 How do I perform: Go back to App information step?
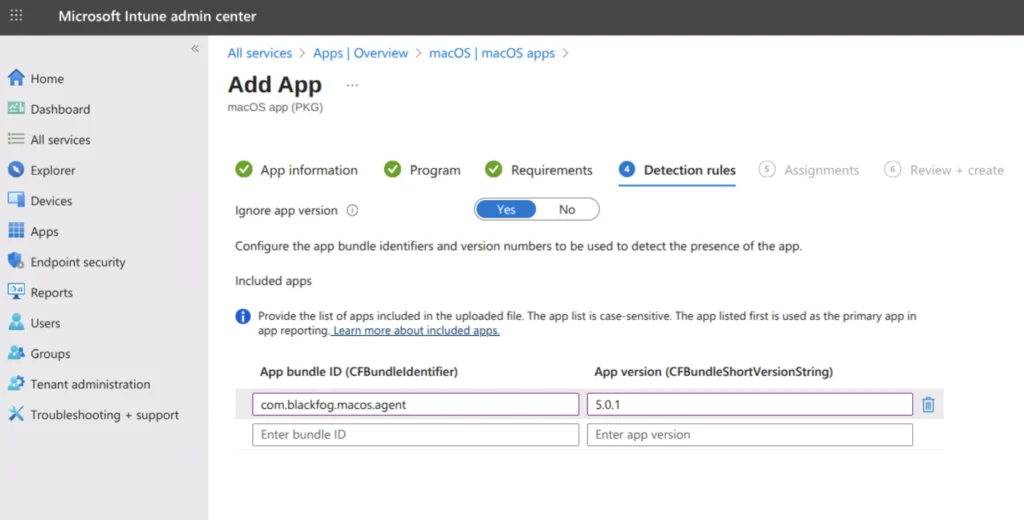(x=309, y=170)
